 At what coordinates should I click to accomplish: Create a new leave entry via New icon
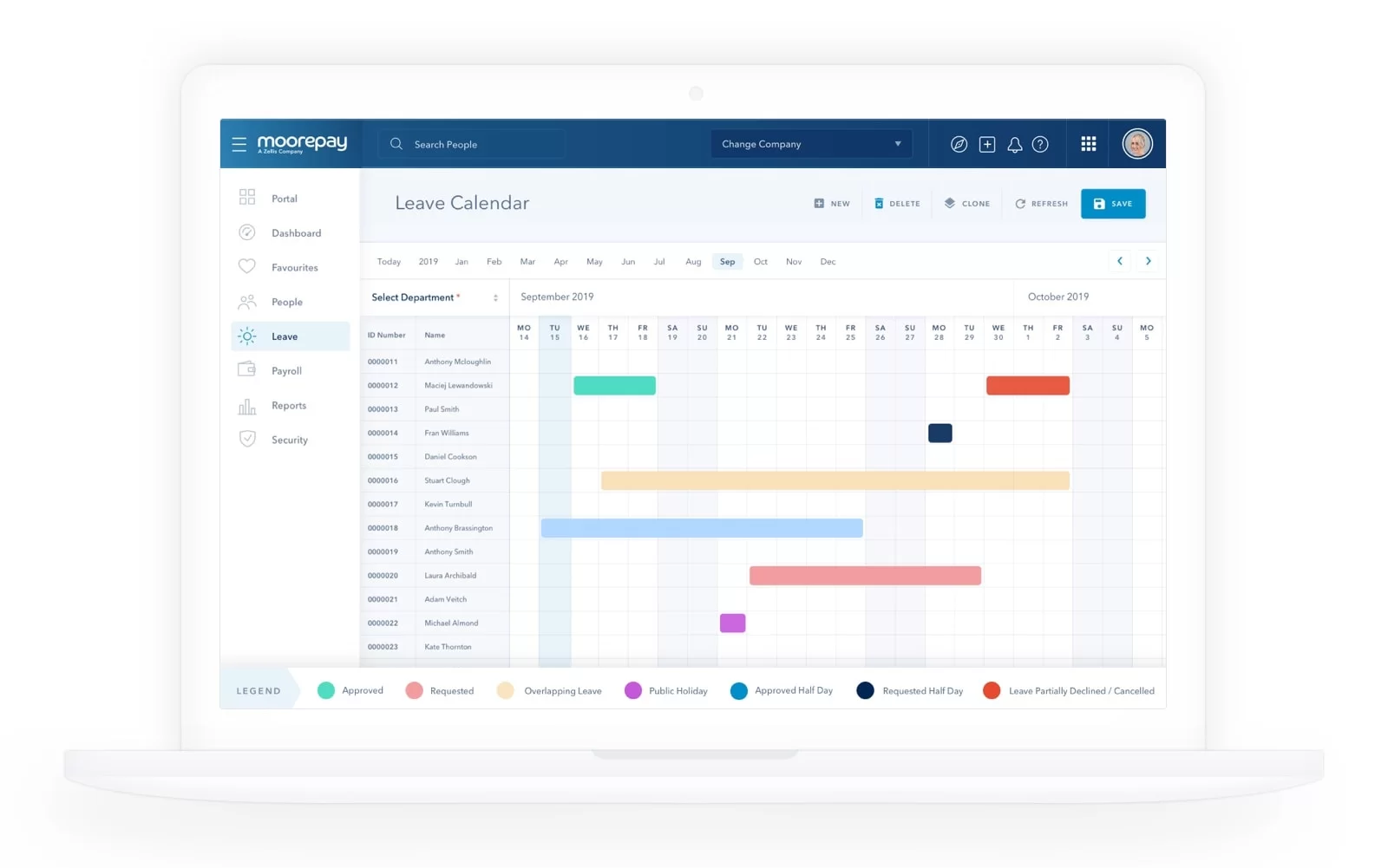coord(830,203)
